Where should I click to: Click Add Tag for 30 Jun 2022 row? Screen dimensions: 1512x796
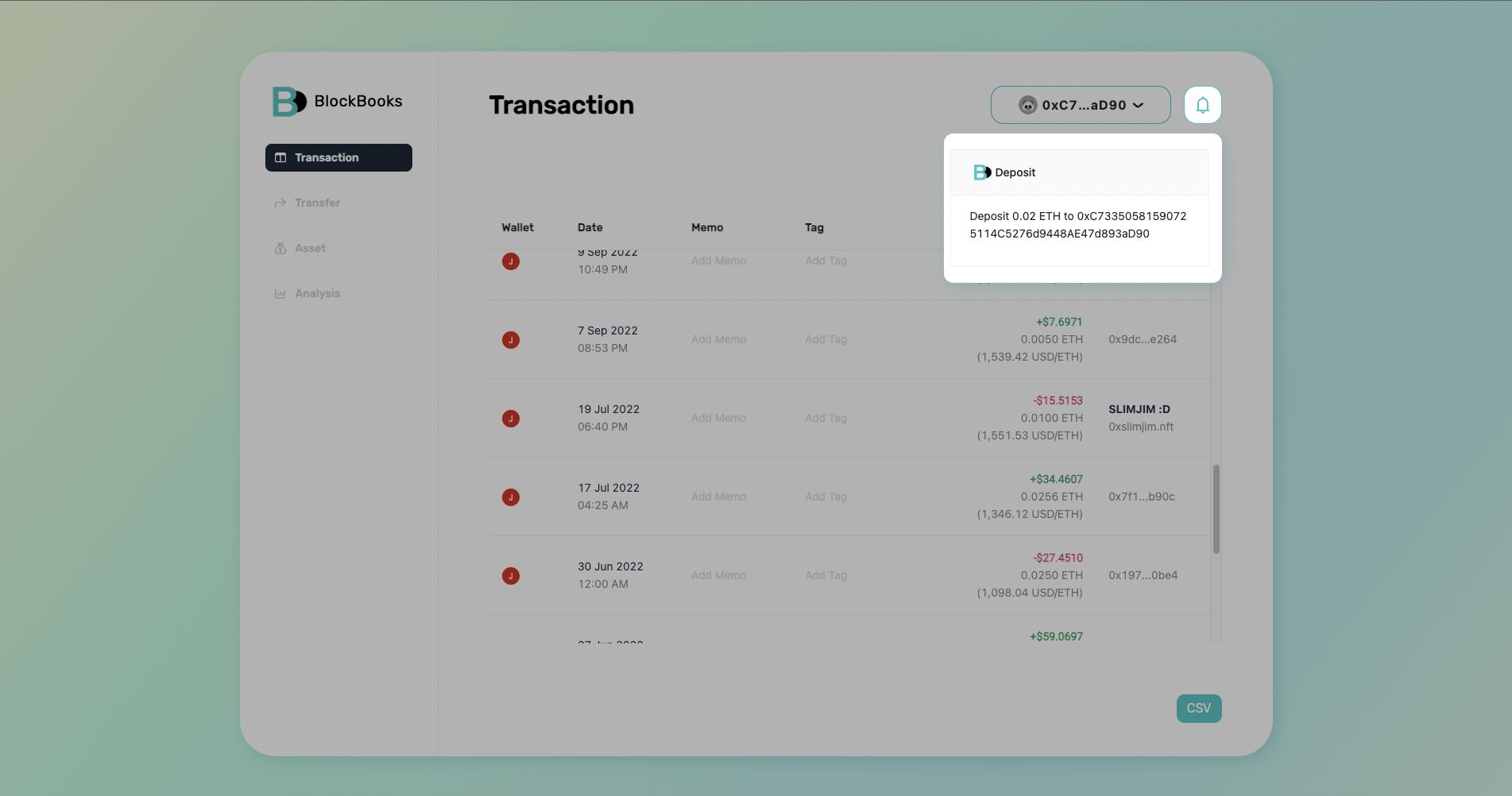(x=826, y=575)
